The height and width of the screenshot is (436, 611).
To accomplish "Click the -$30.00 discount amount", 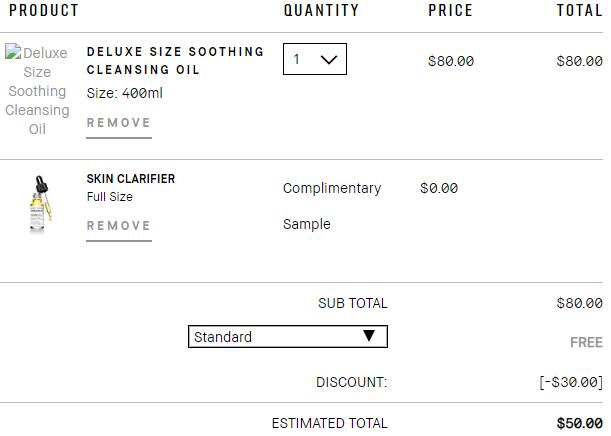I will [571, 382].
